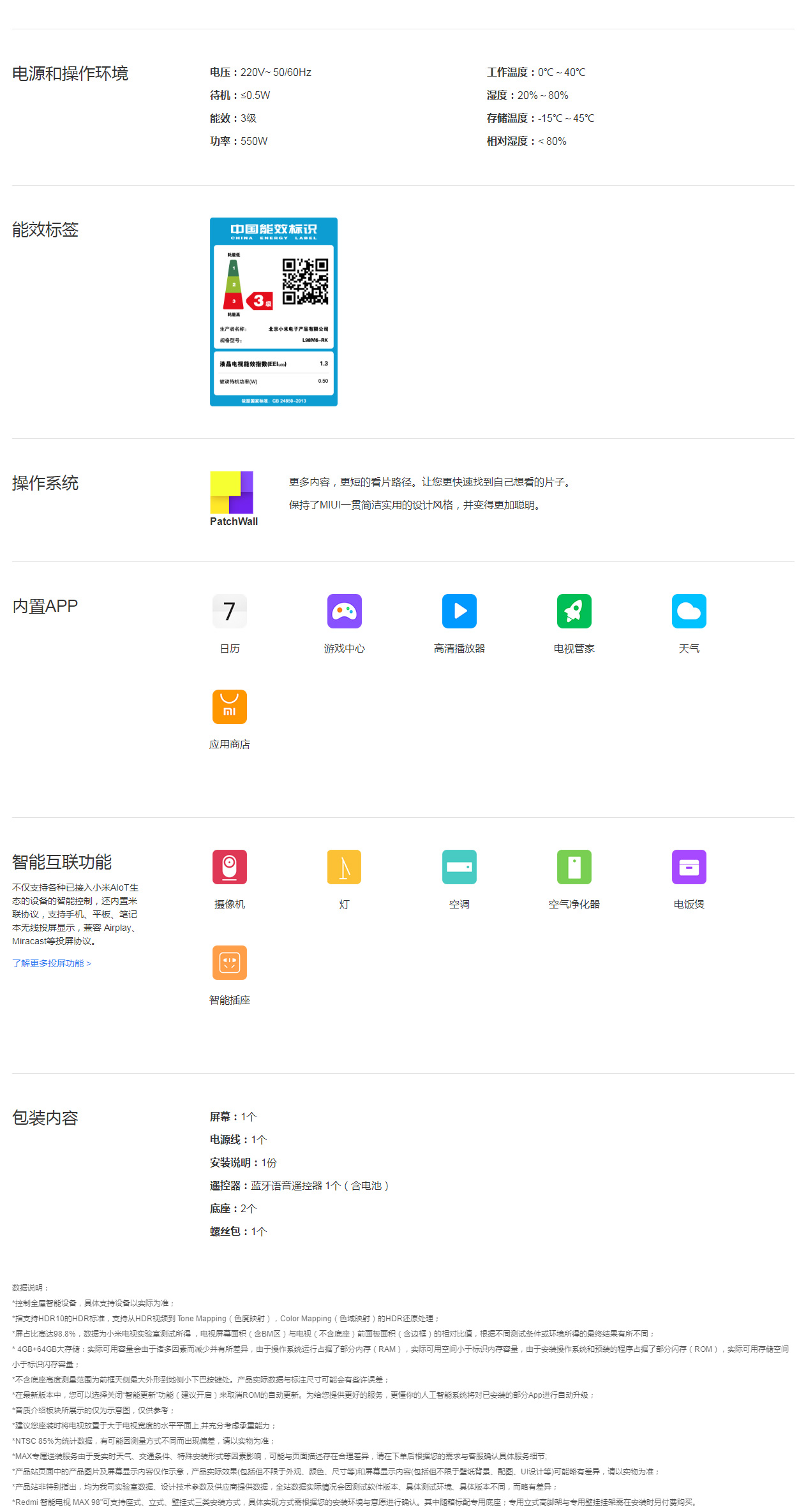Click the 能效：3级 spec line
This screenshot has width=806, height=1512.
coord(233,118)
